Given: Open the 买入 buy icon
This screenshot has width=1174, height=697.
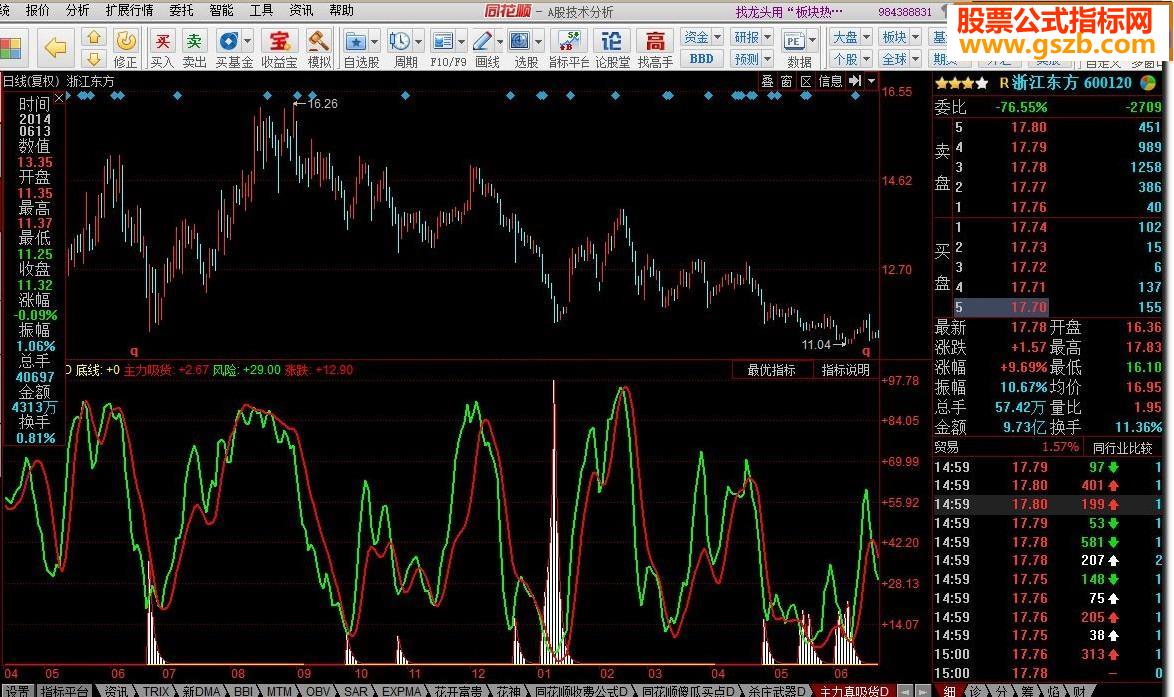Looking at the screenshot, I should [x=162, y=40].
